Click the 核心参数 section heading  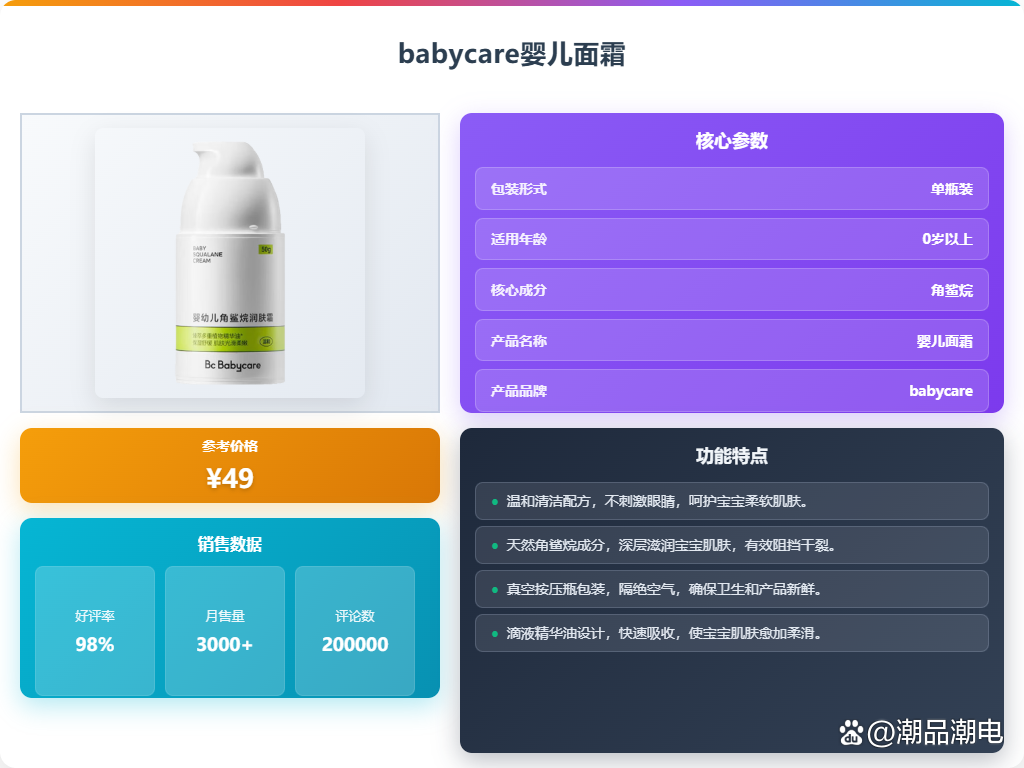[731, 140]
